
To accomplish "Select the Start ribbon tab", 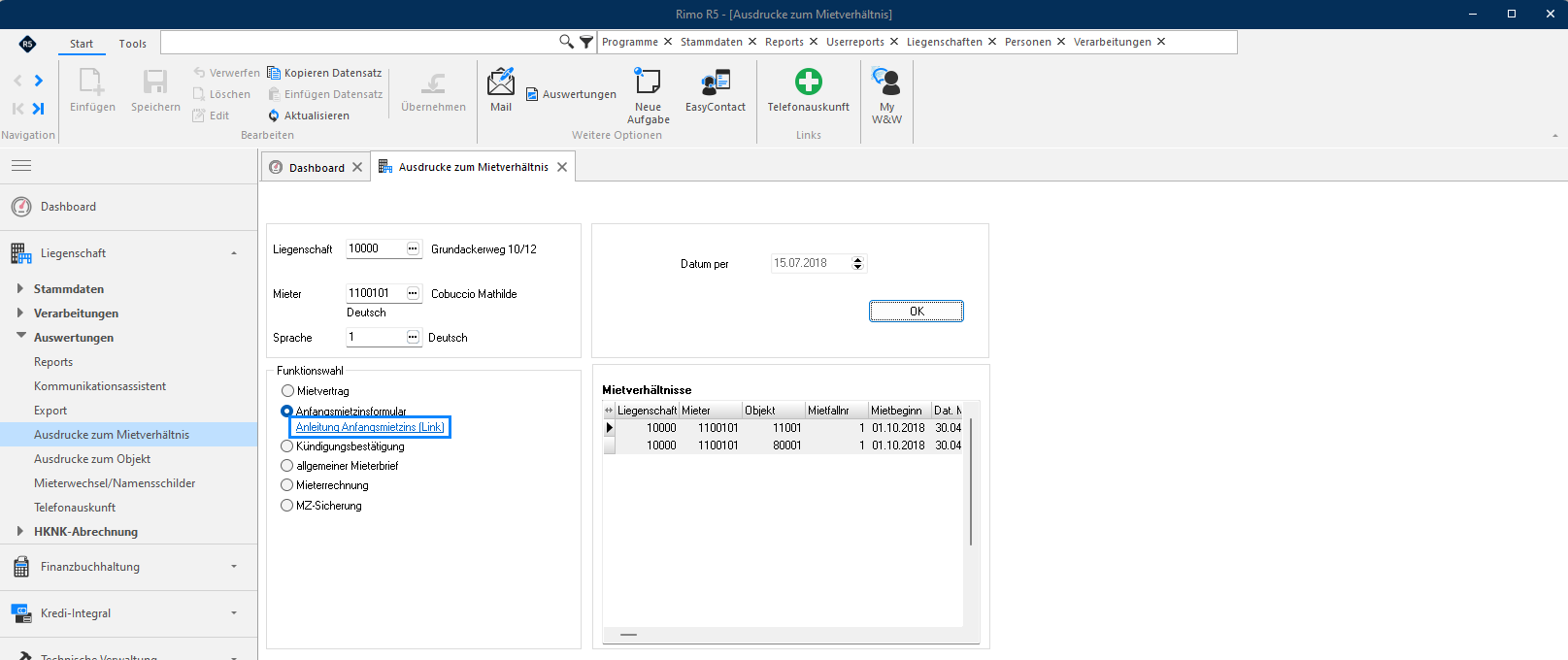I will 82,44.
